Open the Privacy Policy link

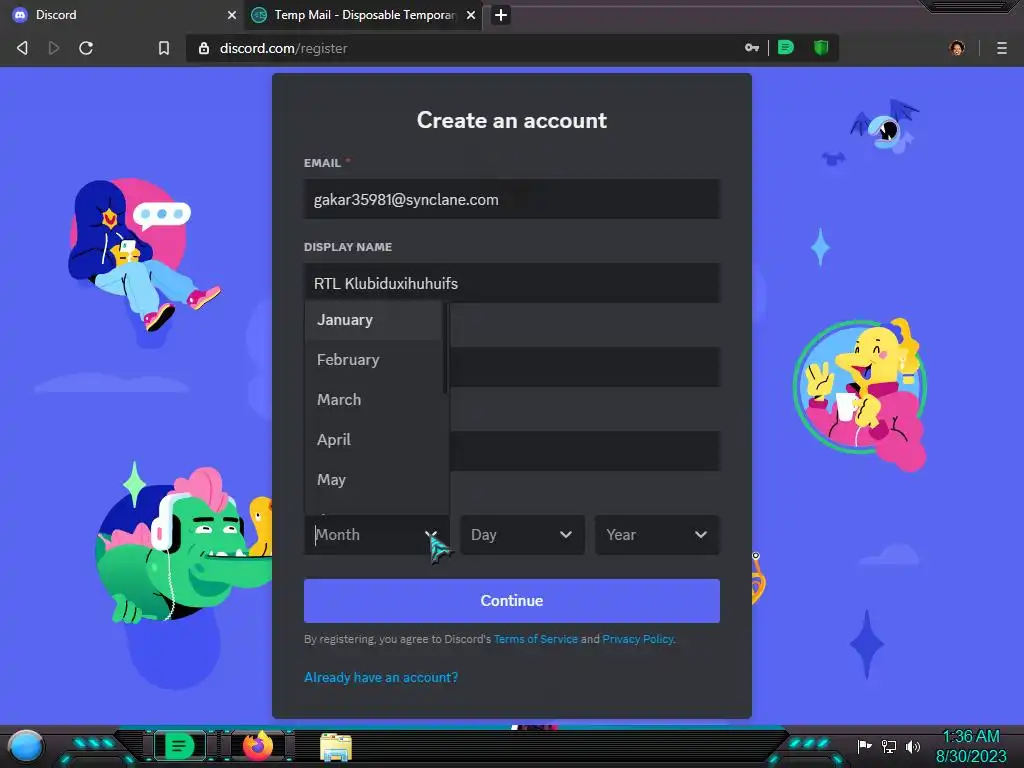[x=637, y=639]
